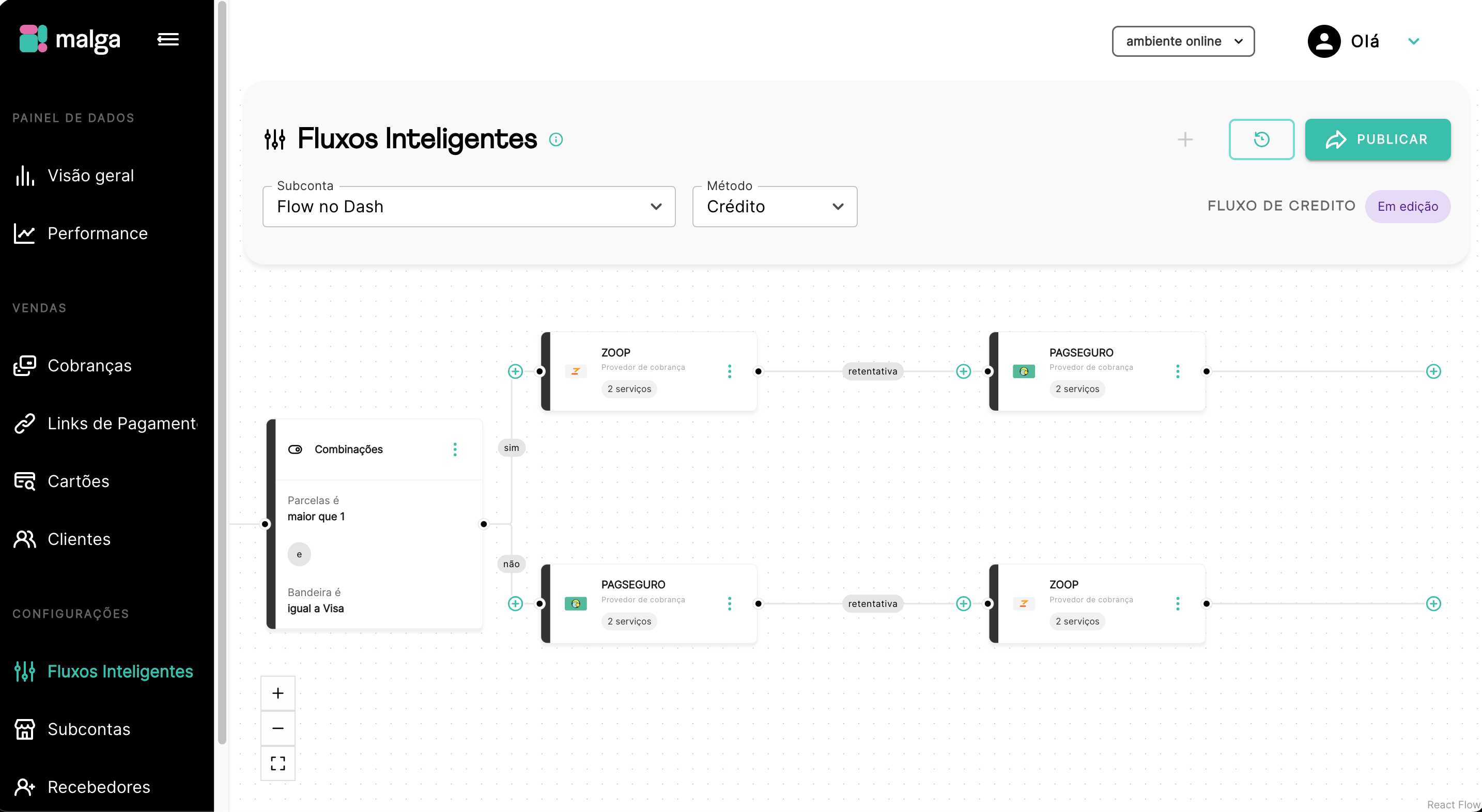
Task: Expand the user menu chevron
Action: (1414, 41)
